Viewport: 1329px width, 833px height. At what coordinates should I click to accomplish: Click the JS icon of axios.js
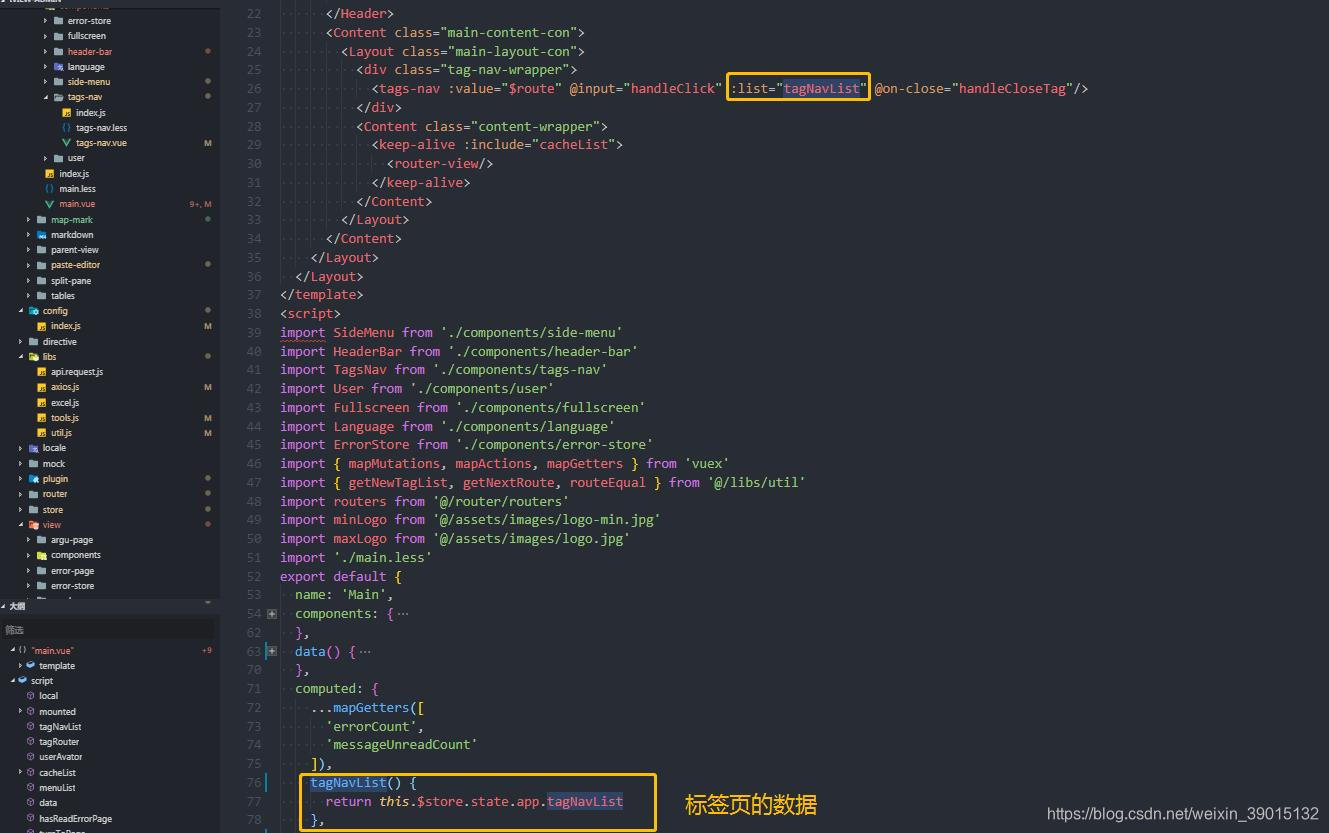point(41,387)
